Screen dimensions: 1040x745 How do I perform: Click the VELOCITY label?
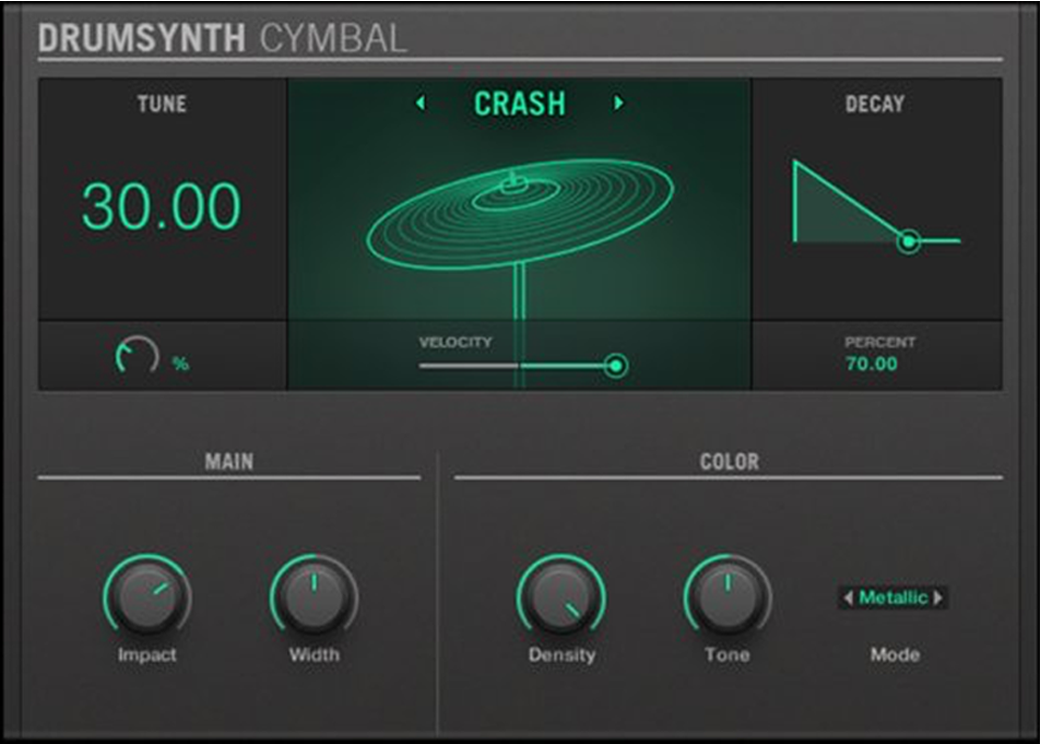coord(456,342)
